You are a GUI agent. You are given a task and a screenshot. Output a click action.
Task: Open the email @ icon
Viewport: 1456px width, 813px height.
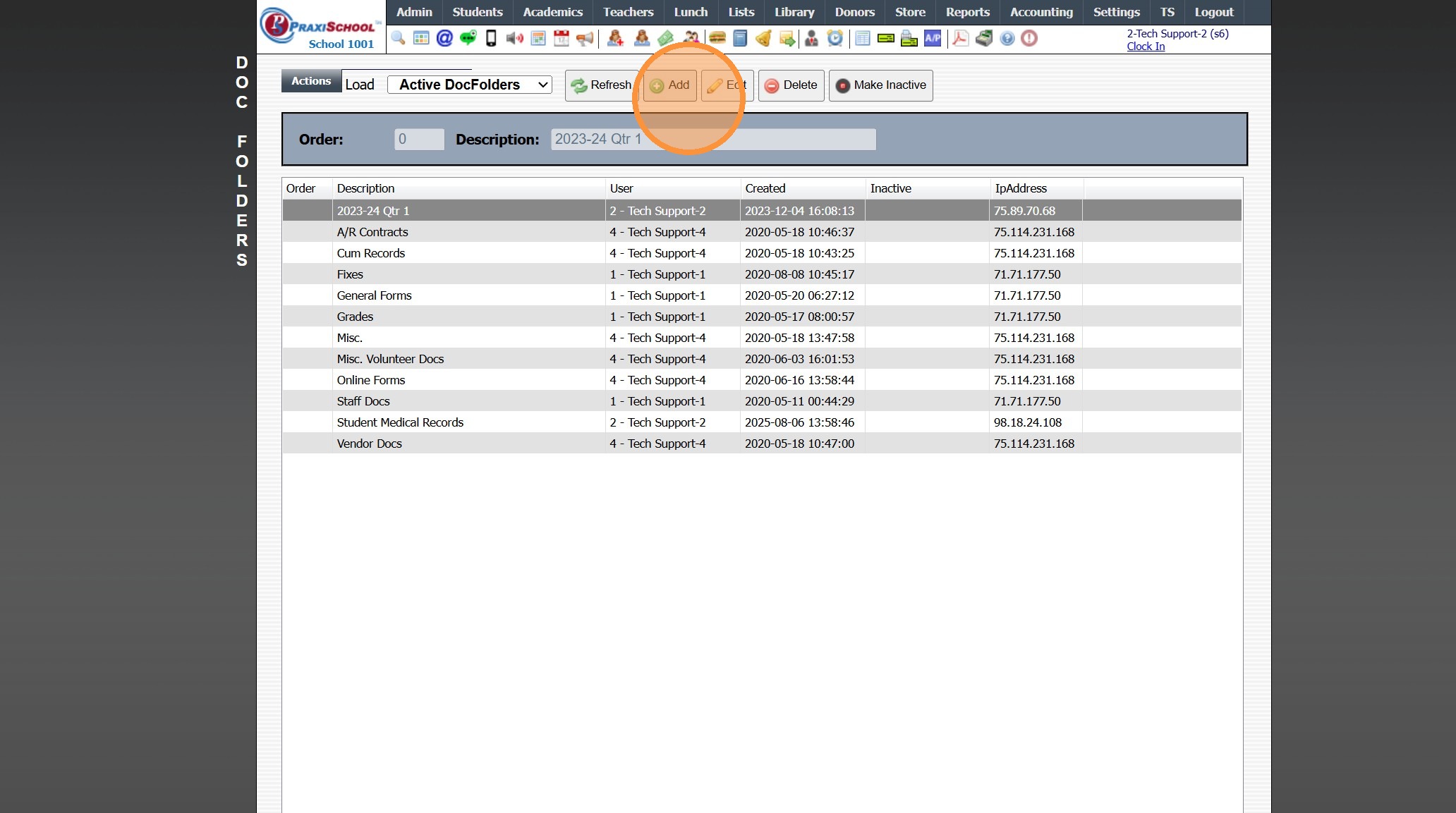444,38
